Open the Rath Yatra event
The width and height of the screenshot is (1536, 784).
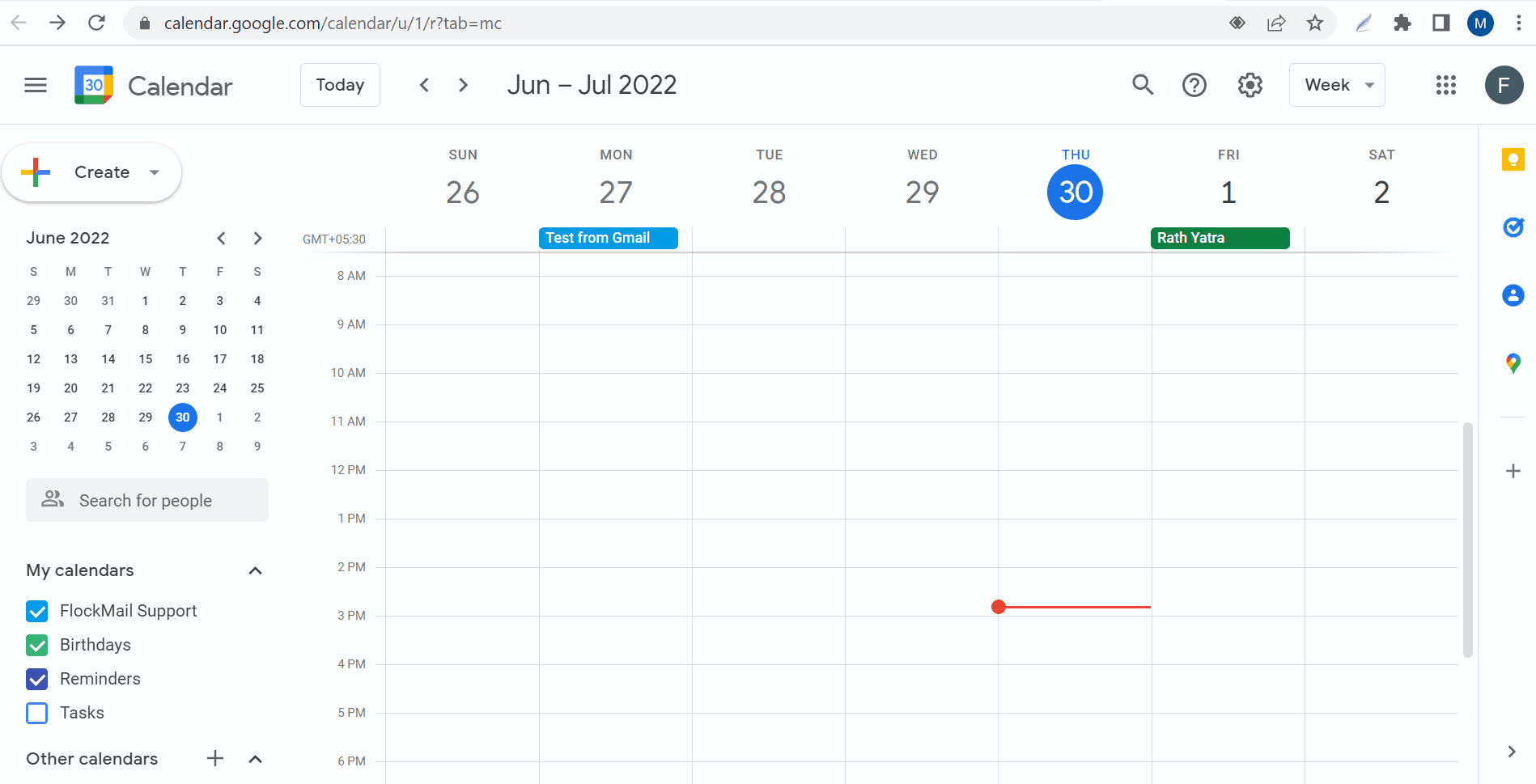tap(1220, 238)
